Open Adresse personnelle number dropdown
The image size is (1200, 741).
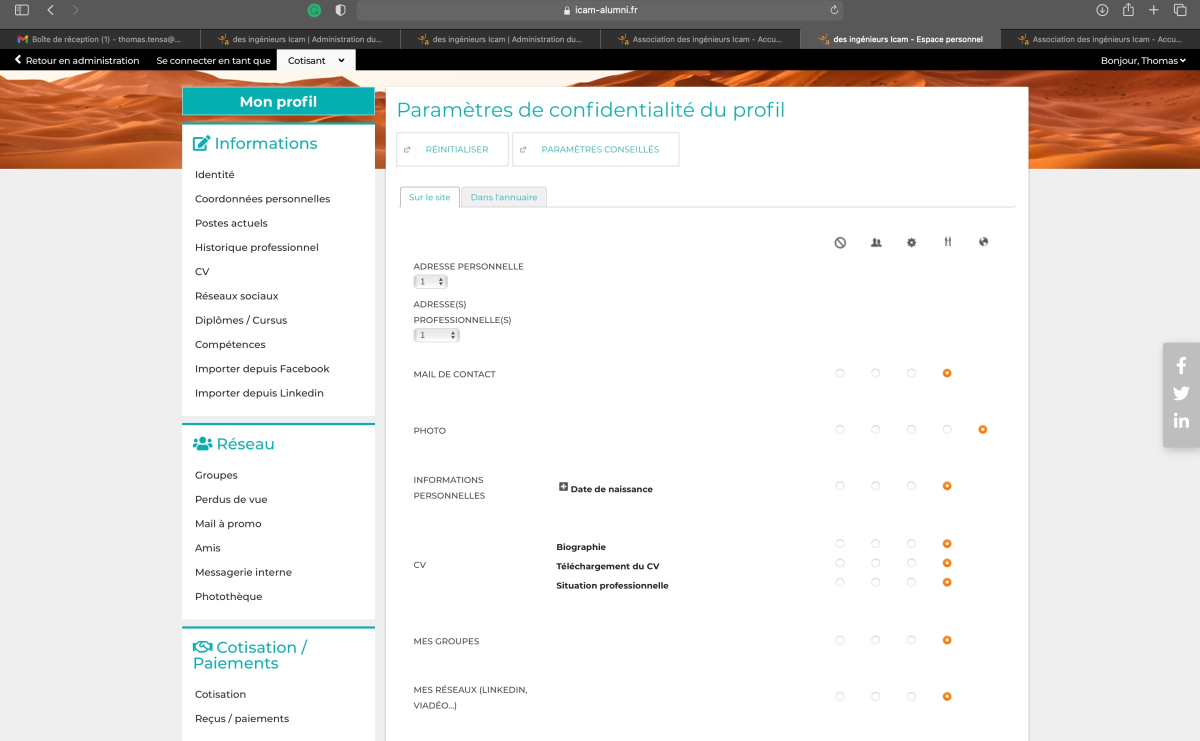pyautogui.click(x=432, y=282)
